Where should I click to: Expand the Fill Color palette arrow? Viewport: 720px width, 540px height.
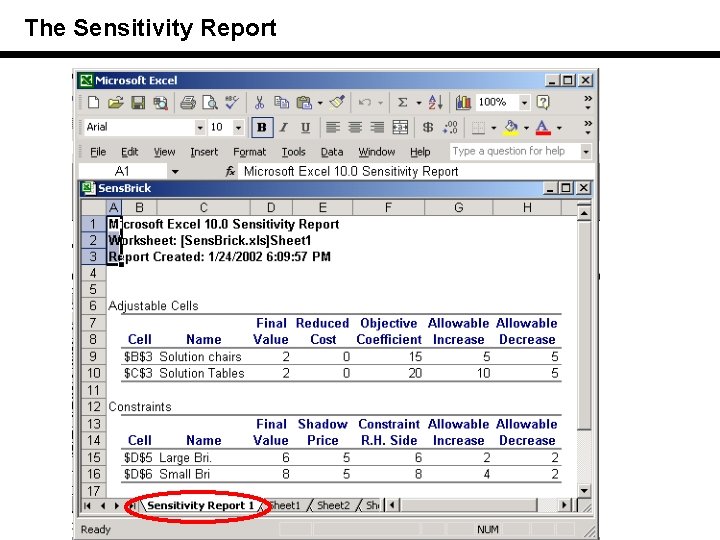pos(526,128)
